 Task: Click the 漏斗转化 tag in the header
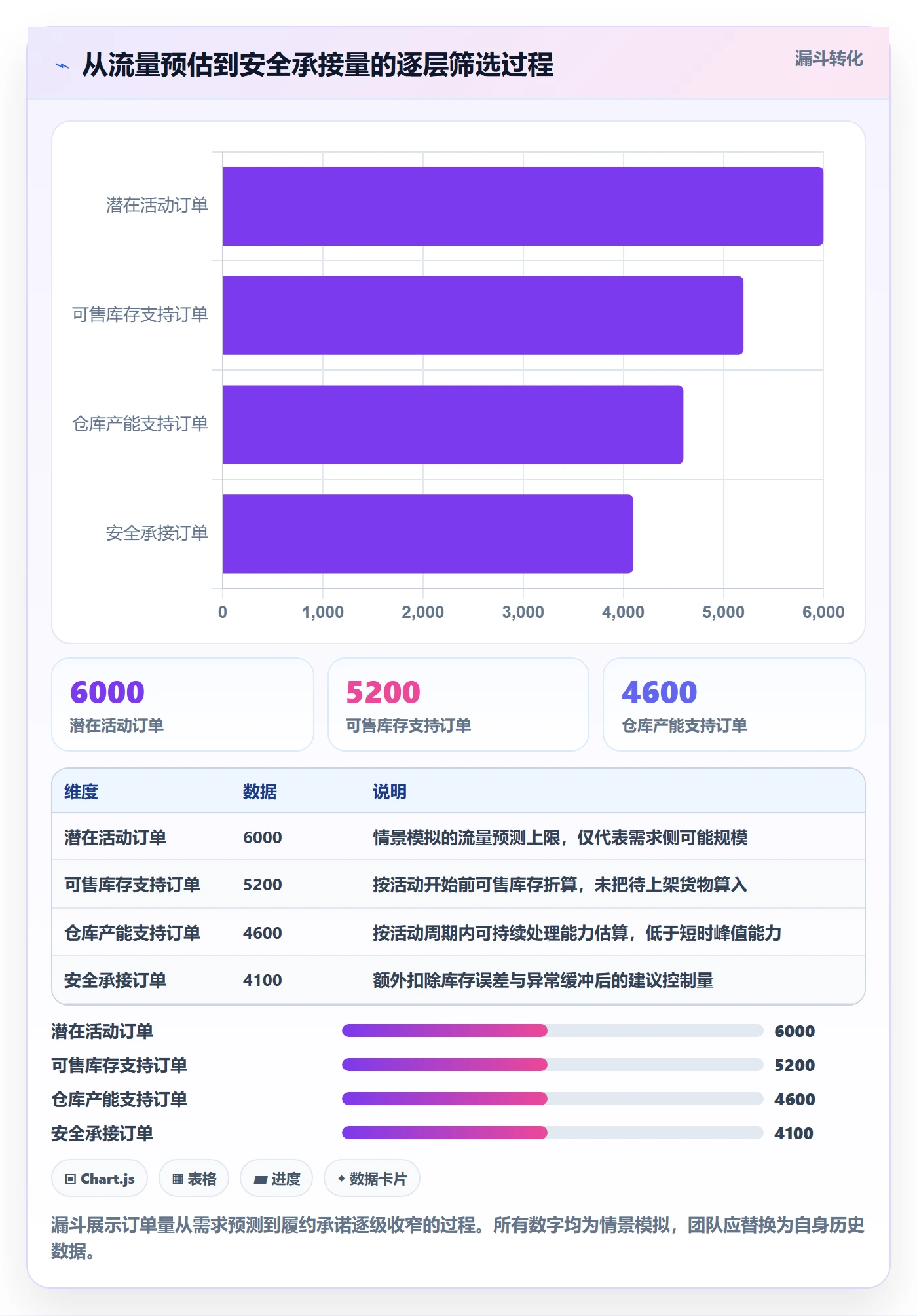point(829,59)
